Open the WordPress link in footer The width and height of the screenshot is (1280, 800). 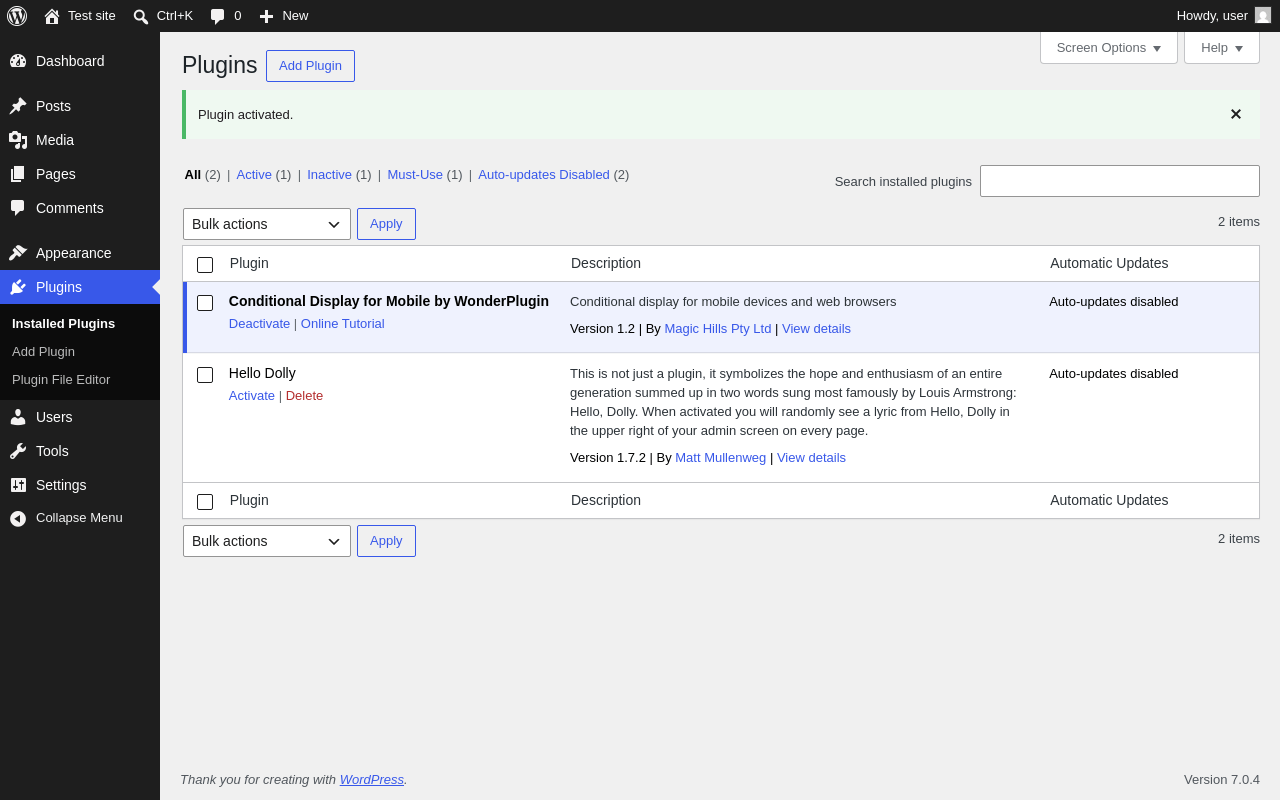click(x=371, y=780)
